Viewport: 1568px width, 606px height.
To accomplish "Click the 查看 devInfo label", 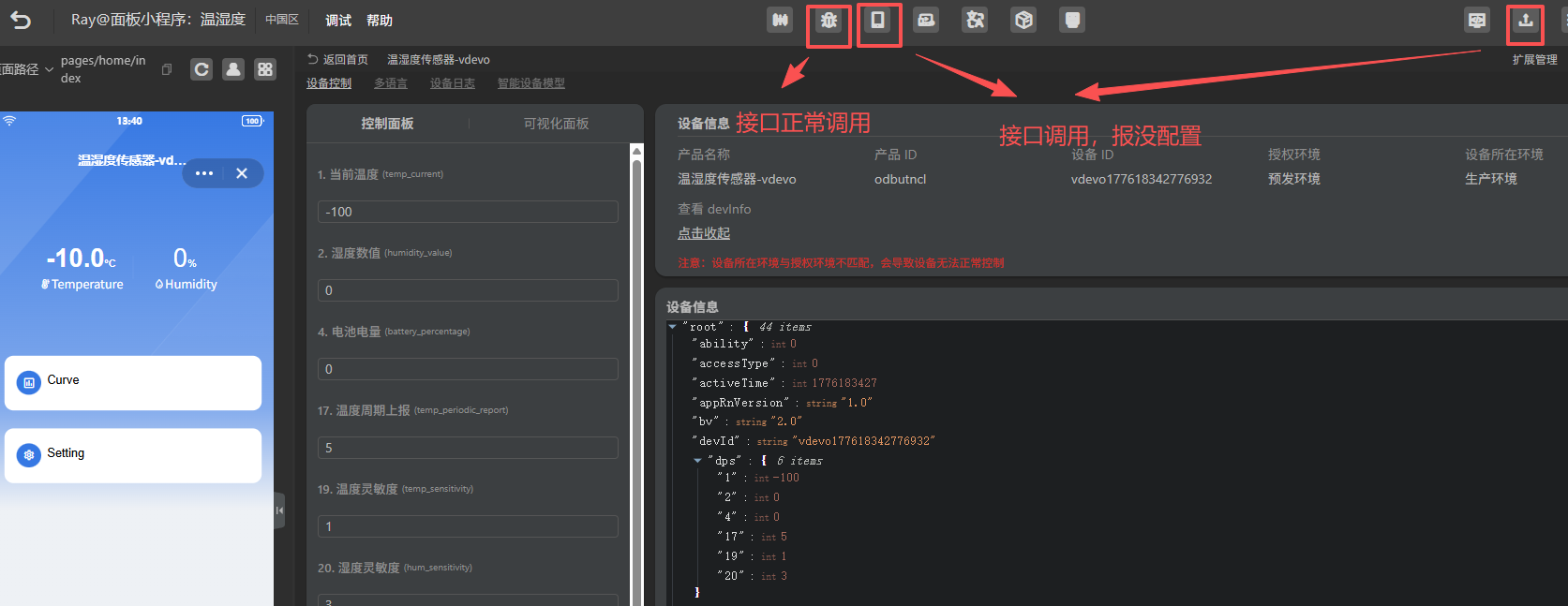I will (x=714, y=209).
